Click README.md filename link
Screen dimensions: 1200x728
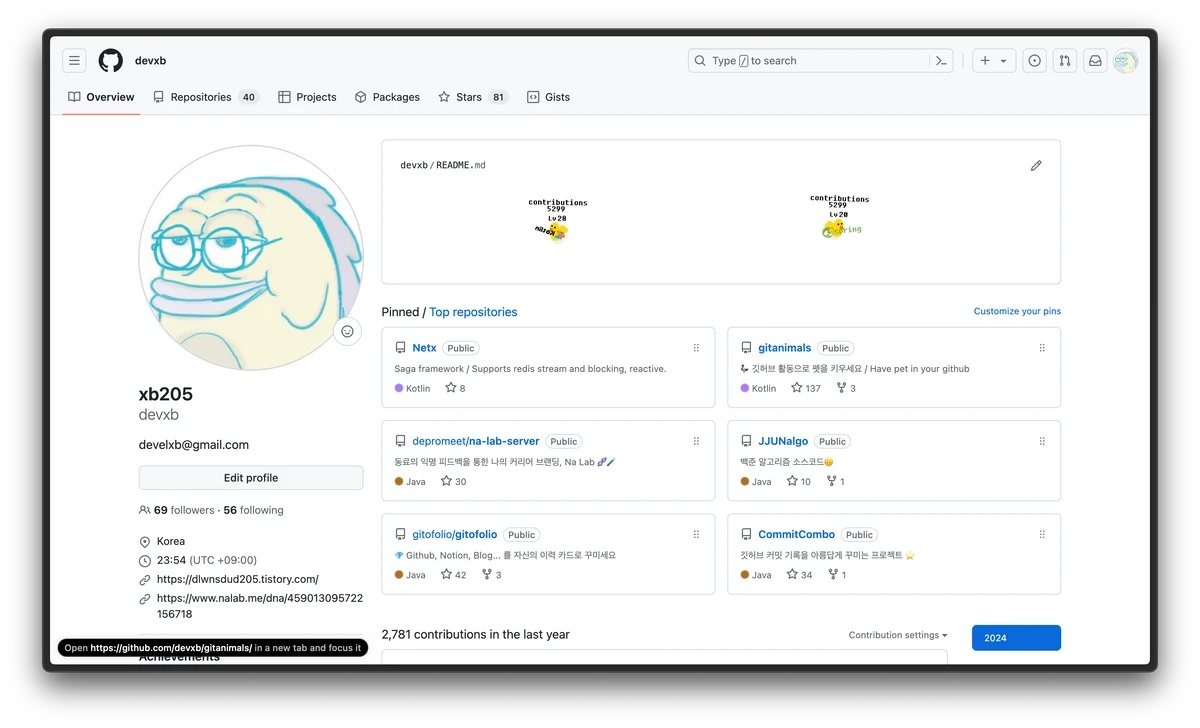pos(460,165)
